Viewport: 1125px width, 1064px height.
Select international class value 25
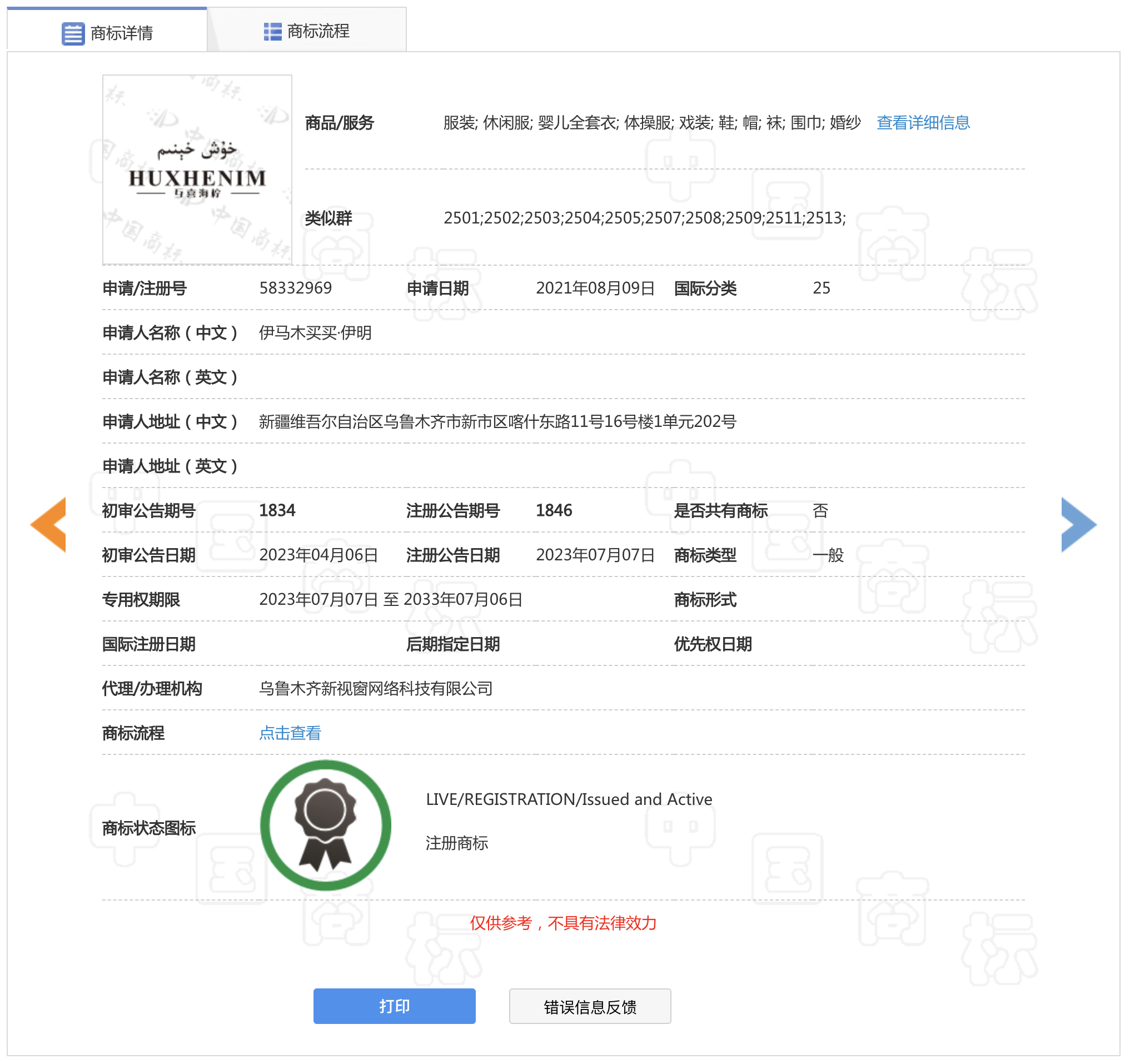tap(820, 288)
